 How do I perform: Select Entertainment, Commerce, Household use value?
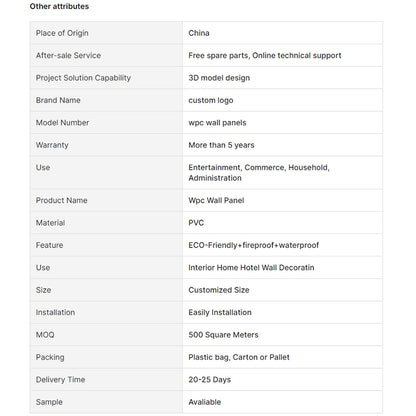tap(259, 173)
